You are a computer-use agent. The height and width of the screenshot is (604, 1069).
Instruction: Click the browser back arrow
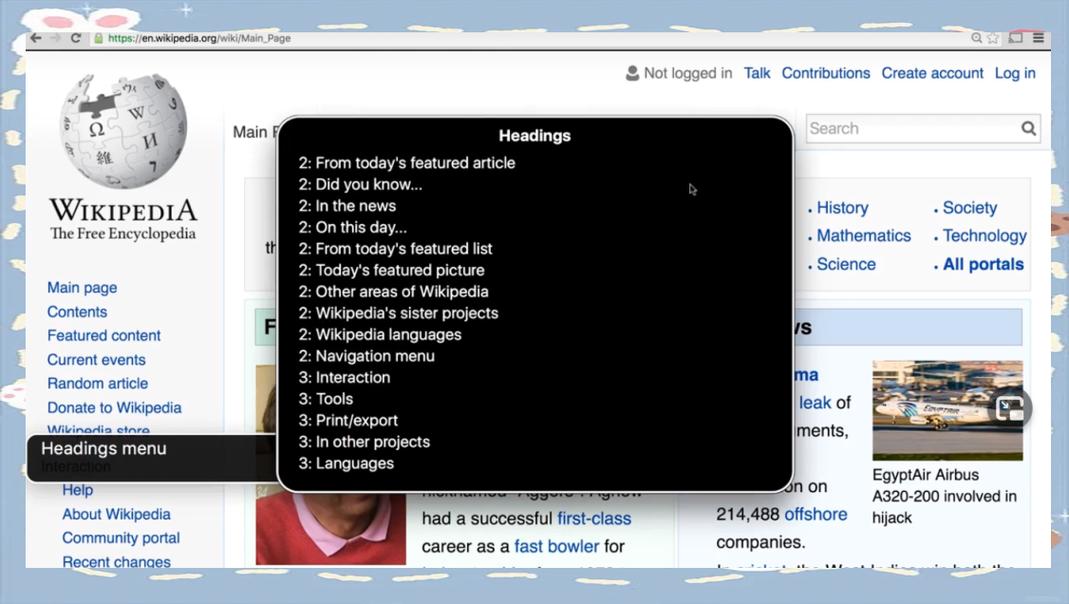coord(36,38)
